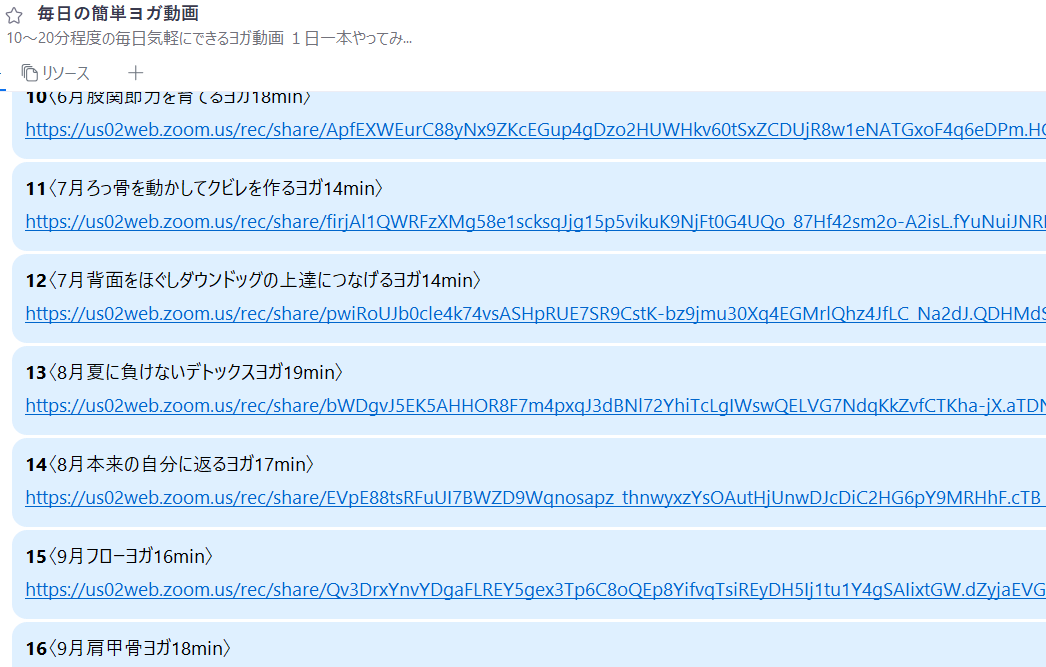This screenshot has height=667, width=1046.
Task: Add a new tab with plus icon
Action: pyautogui.click(x=135, y=73)
